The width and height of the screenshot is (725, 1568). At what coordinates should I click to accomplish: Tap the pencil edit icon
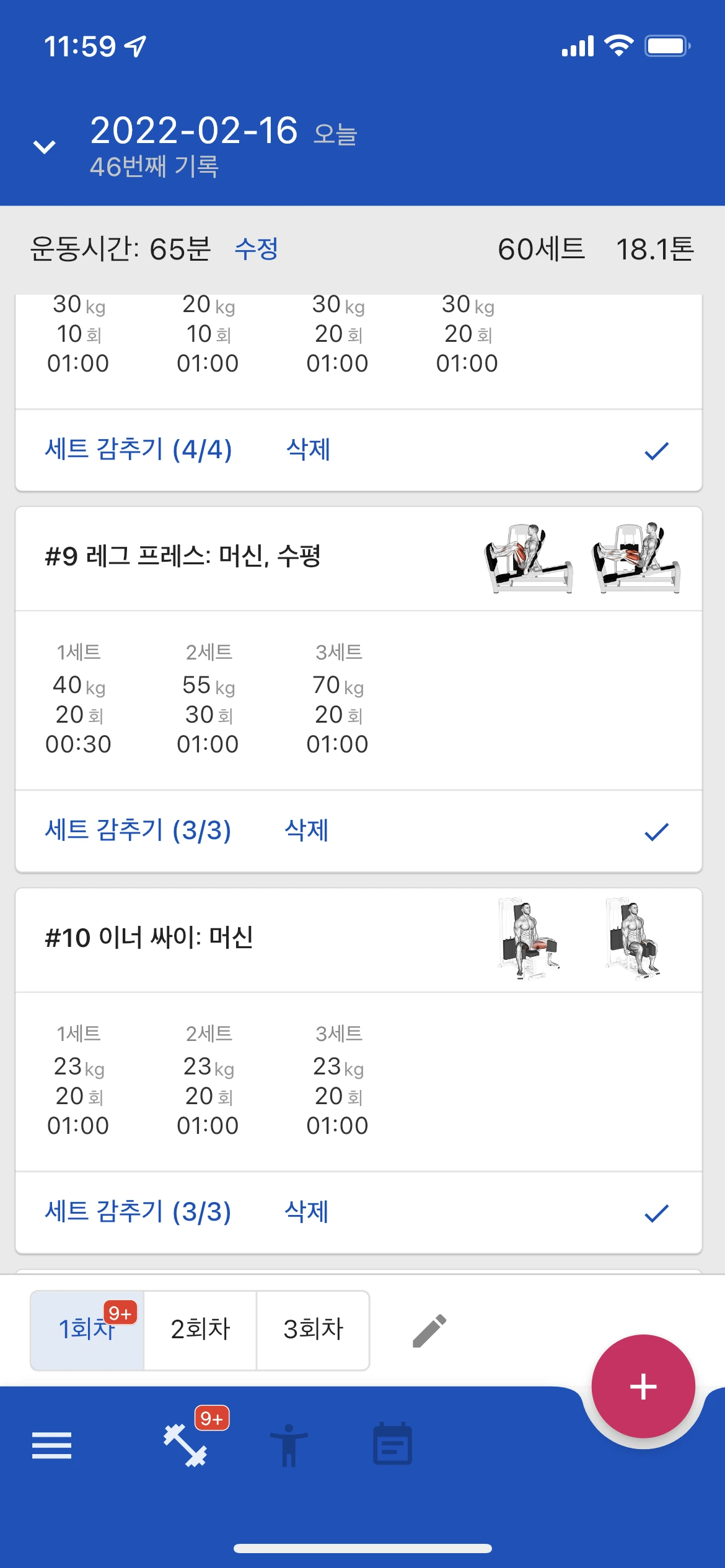pos(429,1330)
